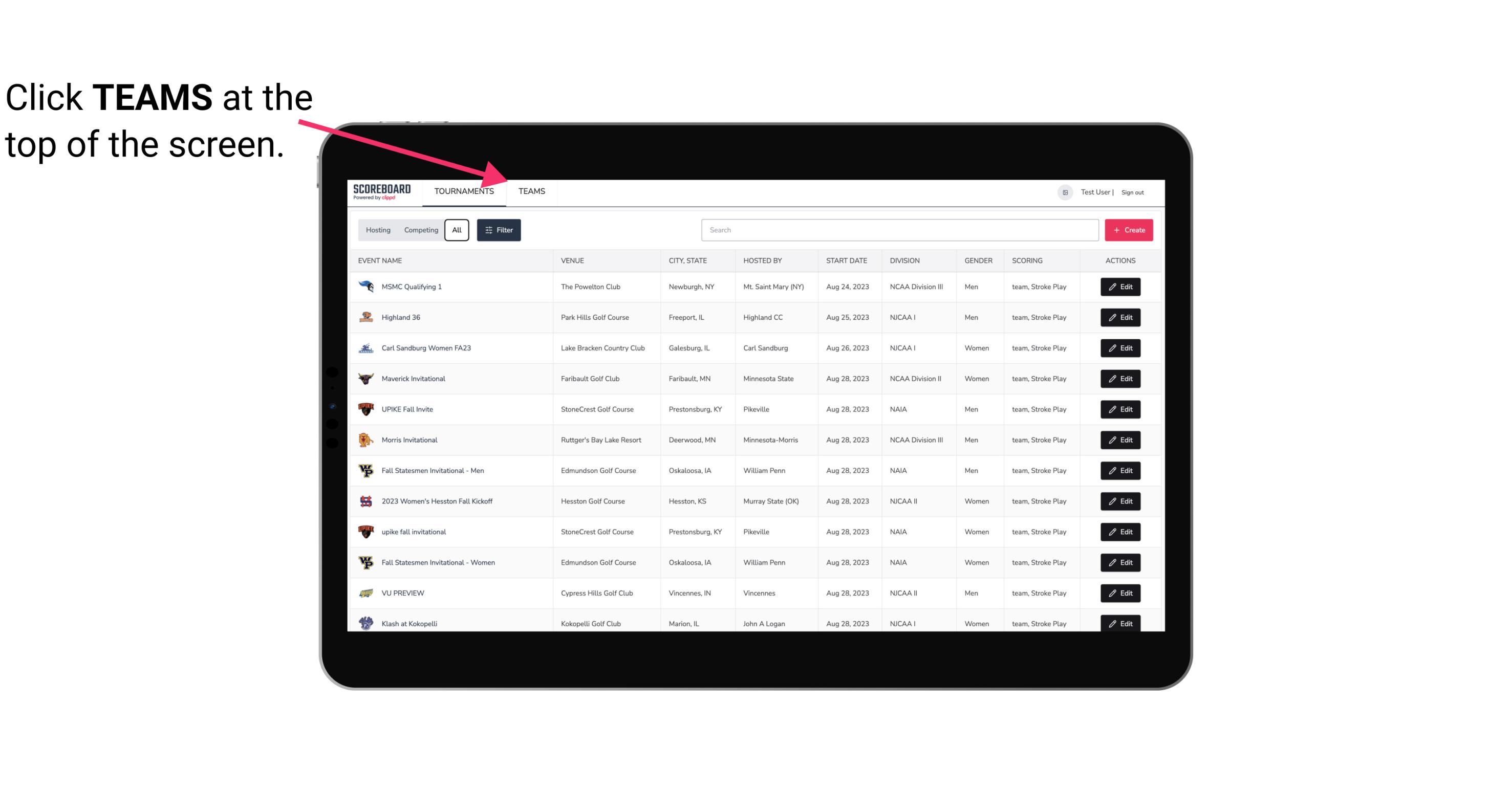Expand the Filter dropdown options
Screen dimensions: 1510x812
click(499, 230)
